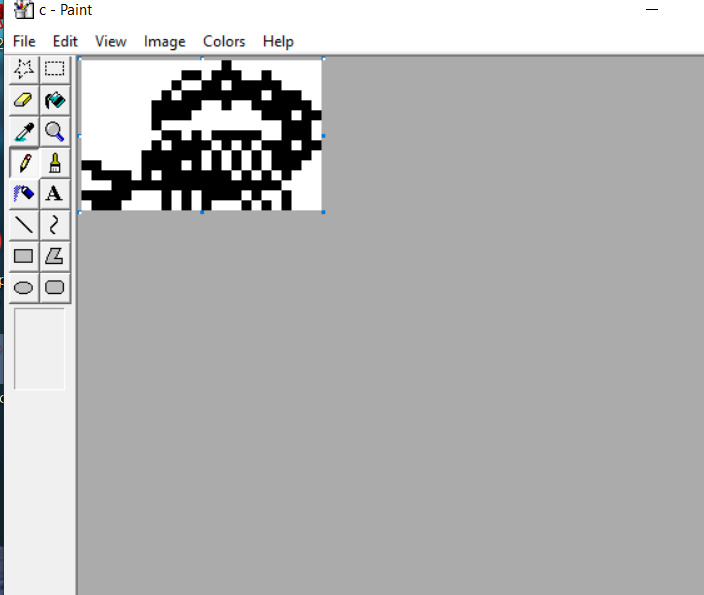
Task: Pick the Ellipse shape tool
Action: coord(24,287)
